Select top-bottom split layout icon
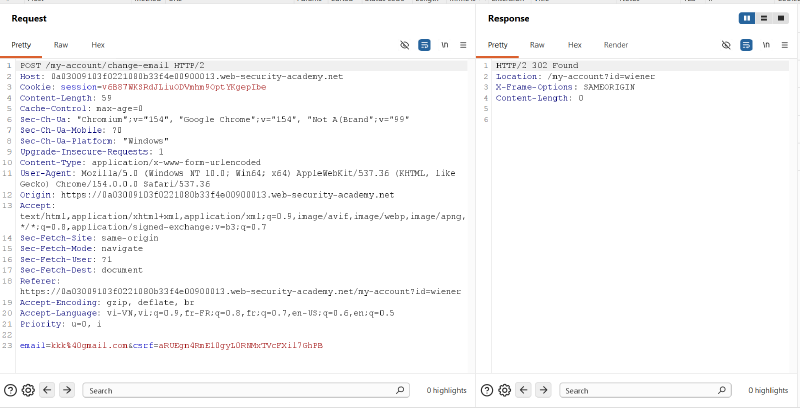This screenshot has height=408, width=800. pyautogui.click(x=764, y=18)
